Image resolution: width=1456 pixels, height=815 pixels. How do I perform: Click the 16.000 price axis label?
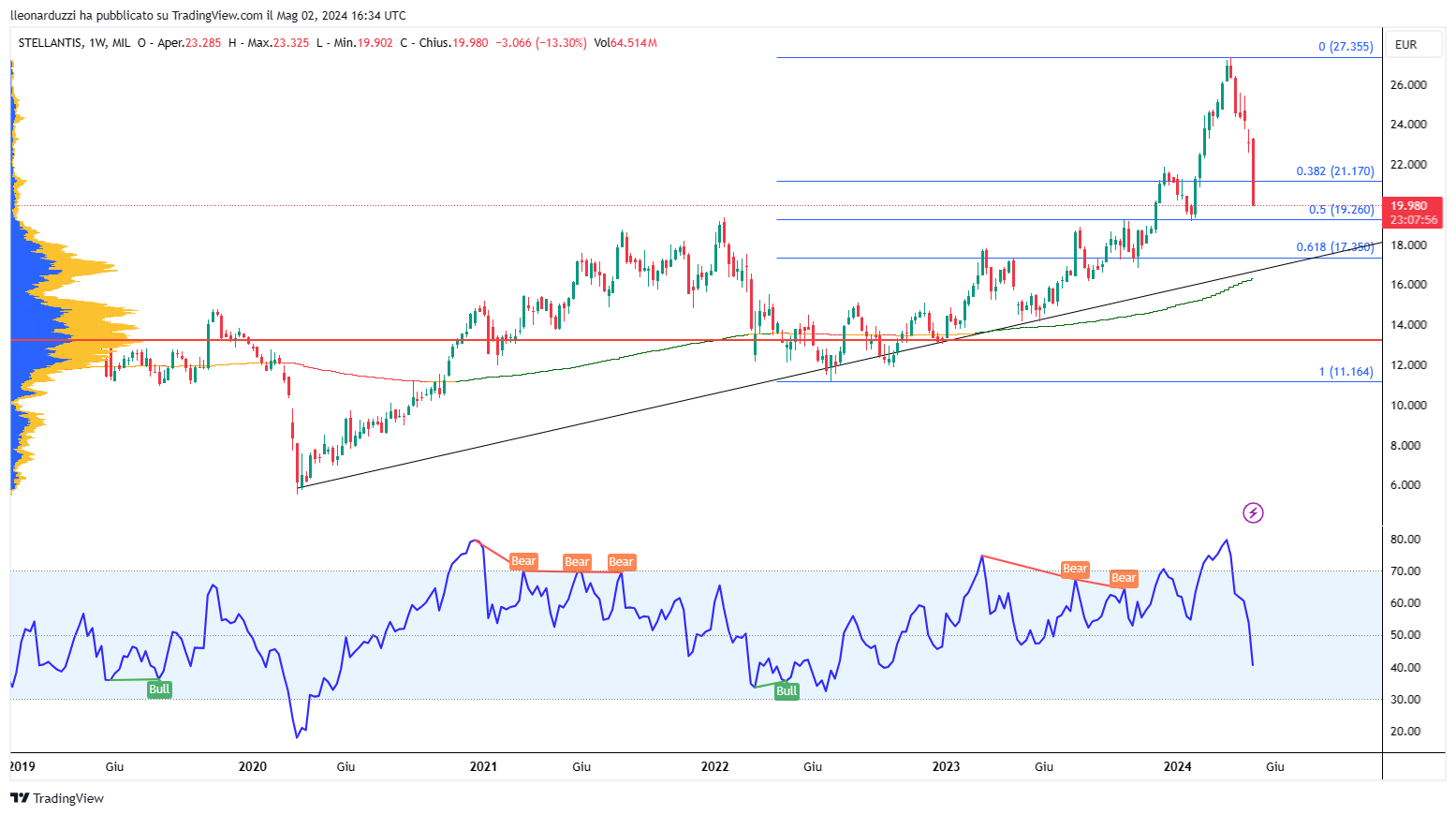(1408, 284)
